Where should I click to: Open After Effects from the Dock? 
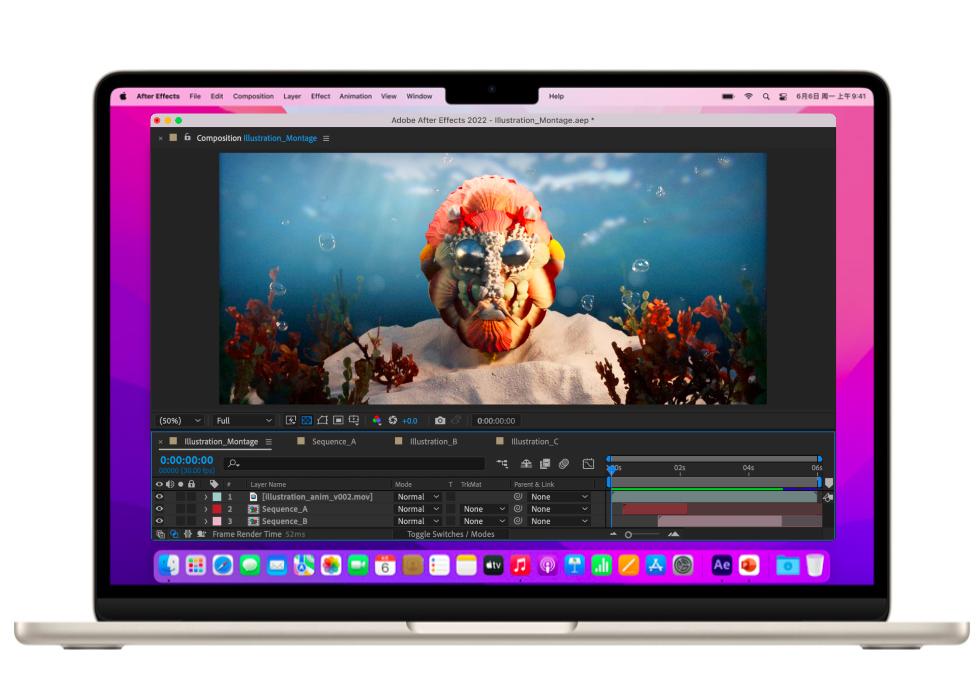tap(721, 565)
